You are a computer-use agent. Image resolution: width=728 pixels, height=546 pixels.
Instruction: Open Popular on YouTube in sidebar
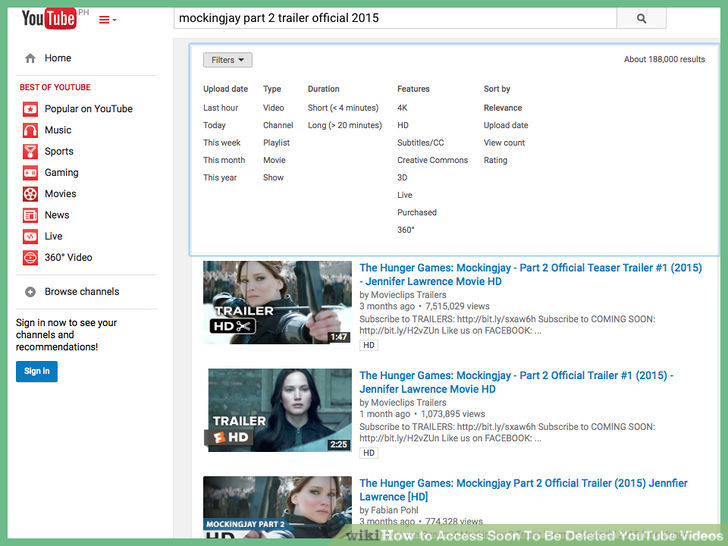point(88,109)
